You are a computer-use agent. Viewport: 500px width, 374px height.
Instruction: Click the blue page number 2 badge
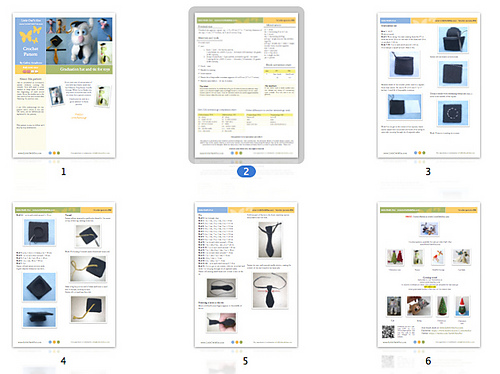pyautogui.click(x=246, y=172)
